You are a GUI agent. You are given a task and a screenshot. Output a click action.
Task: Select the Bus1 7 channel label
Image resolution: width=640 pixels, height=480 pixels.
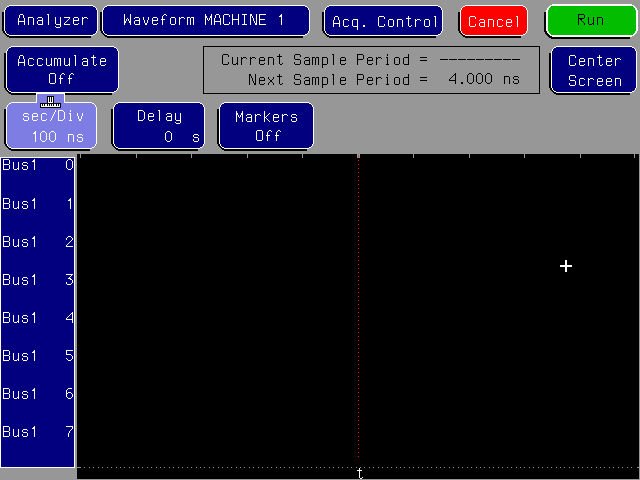click(x=38, y=432)
